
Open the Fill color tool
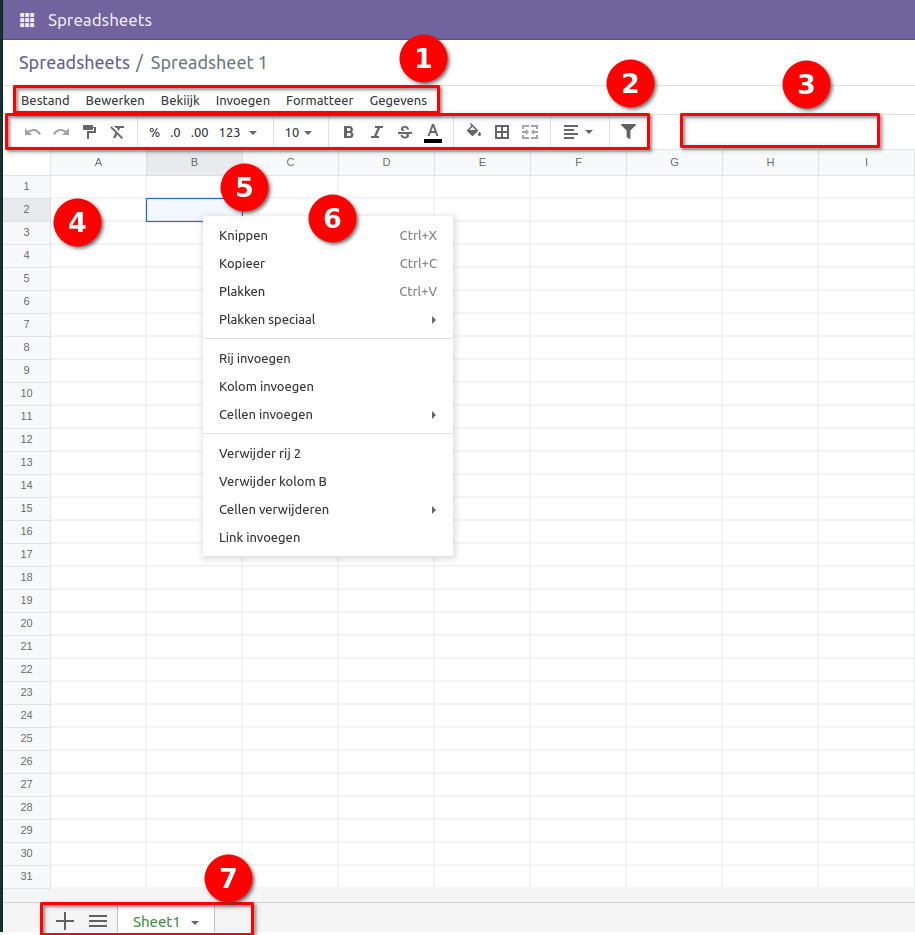474,131
